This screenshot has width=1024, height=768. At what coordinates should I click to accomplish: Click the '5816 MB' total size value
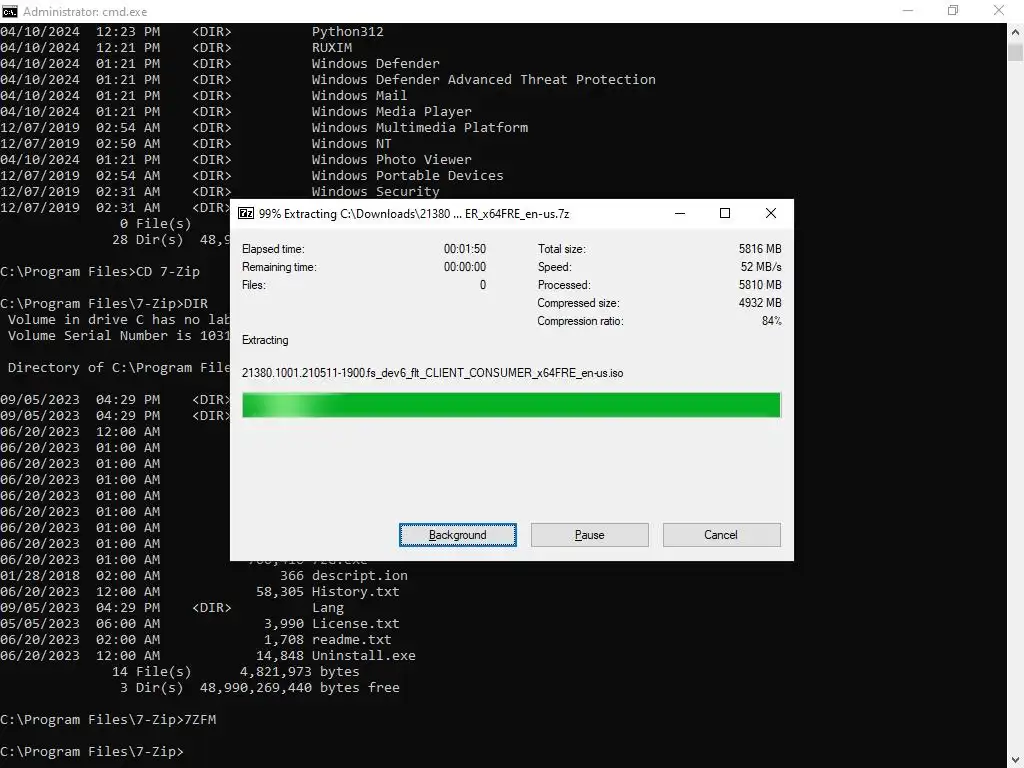[760, 249]
